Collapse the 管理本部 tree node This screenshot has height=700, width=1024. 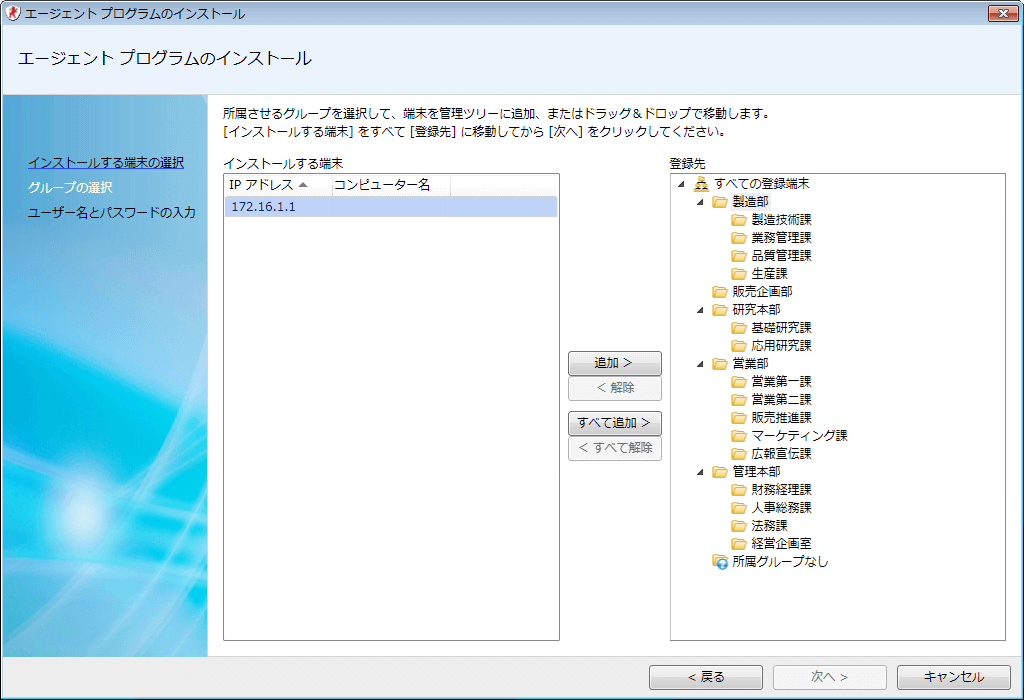pos(700,472)
